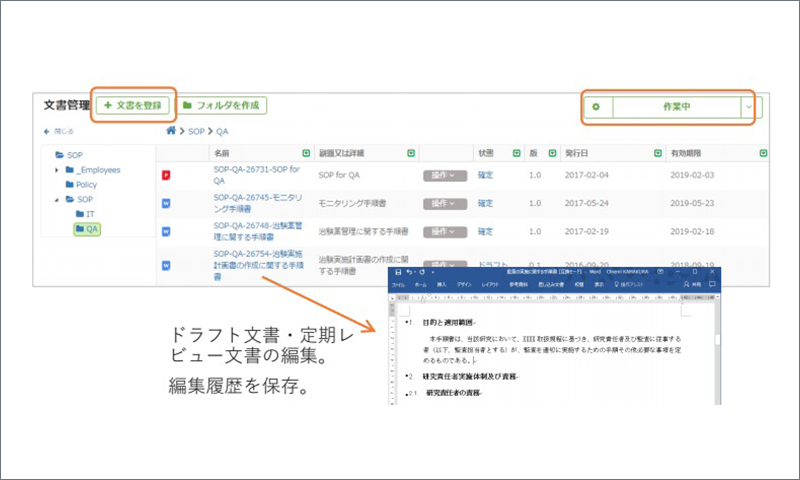Expand the _Employees folder arrow
800x480 pixels.
coord(57,170)
